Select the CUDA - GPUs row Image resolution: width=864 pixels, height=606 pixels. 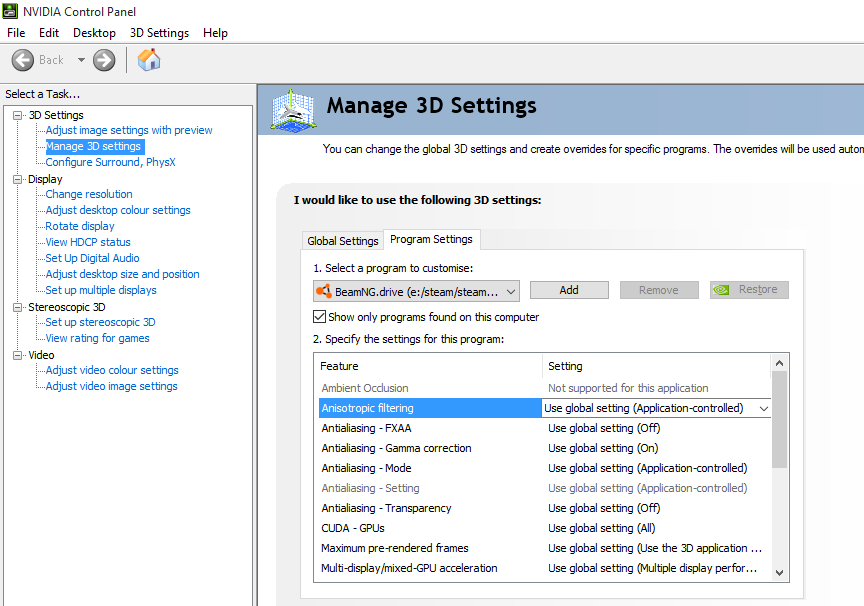[x=545, y=528]
